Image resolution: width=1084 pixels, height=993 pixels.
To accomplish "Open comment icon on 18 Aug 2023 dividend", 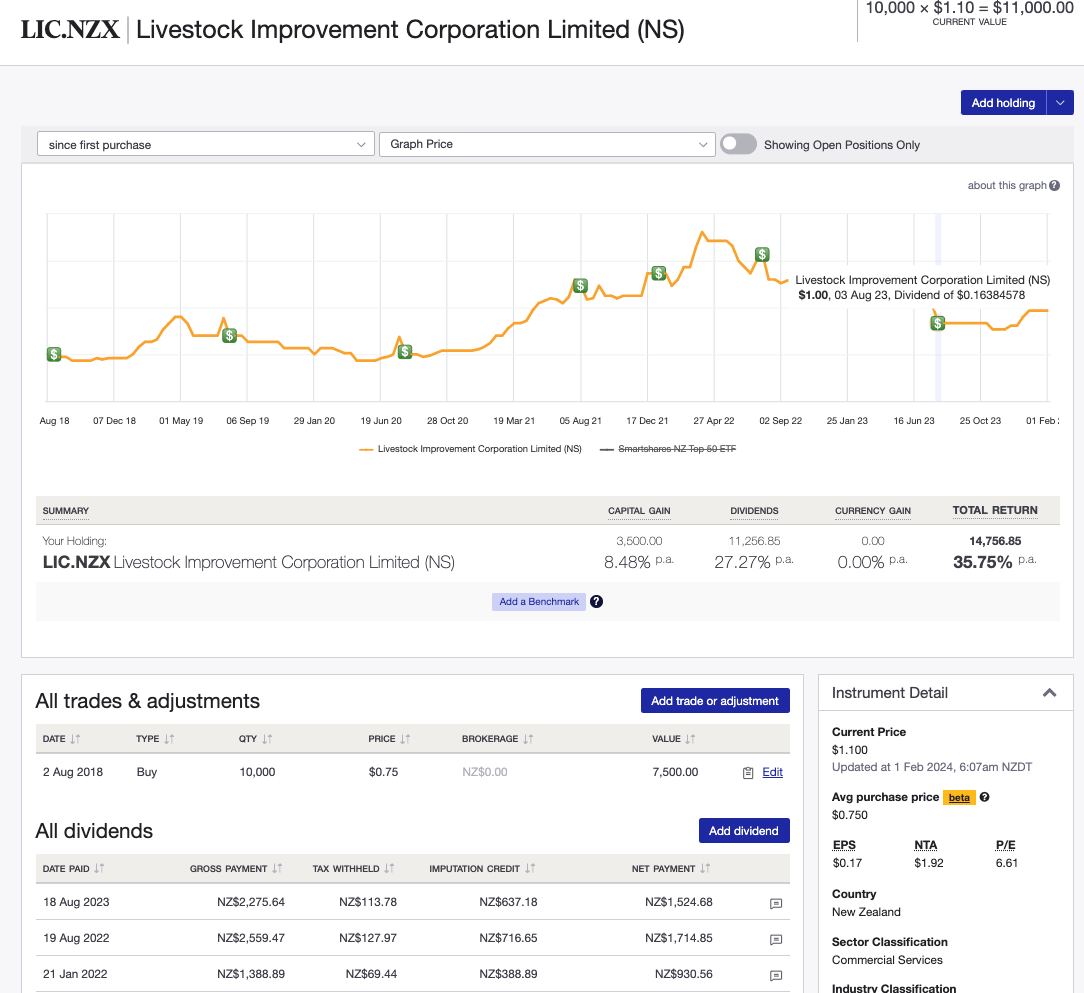I will click(775, 904).
